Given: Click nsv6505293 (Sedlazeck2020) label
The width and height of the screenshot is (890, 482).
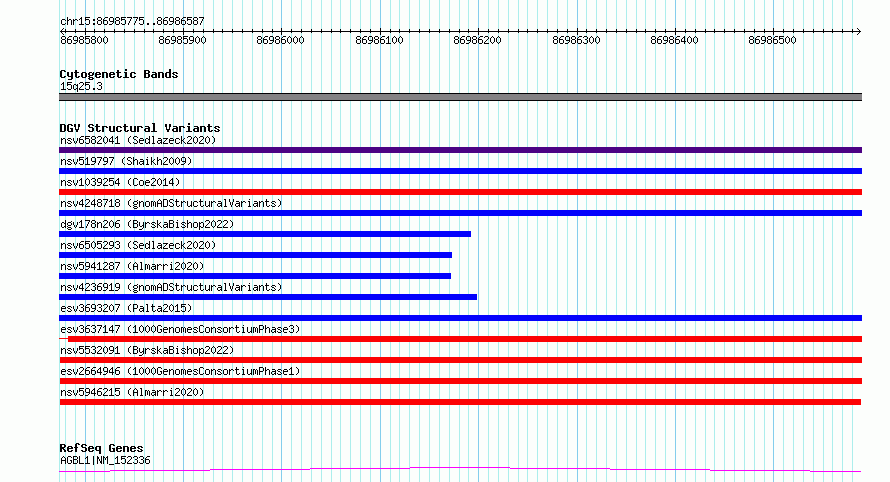Looking at the screenshot, I should point(138,245).
